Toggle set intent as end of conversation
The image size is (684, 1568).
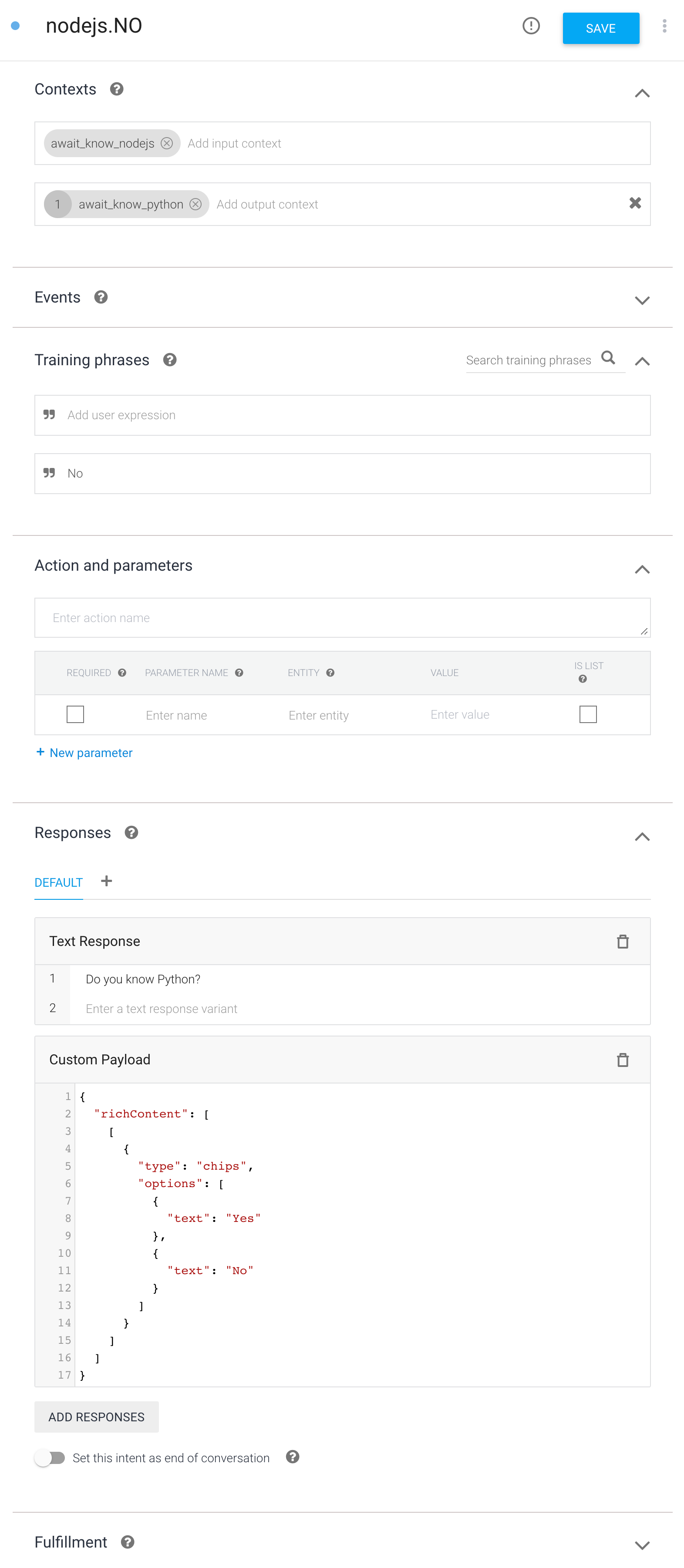[x=50, y=1457]
